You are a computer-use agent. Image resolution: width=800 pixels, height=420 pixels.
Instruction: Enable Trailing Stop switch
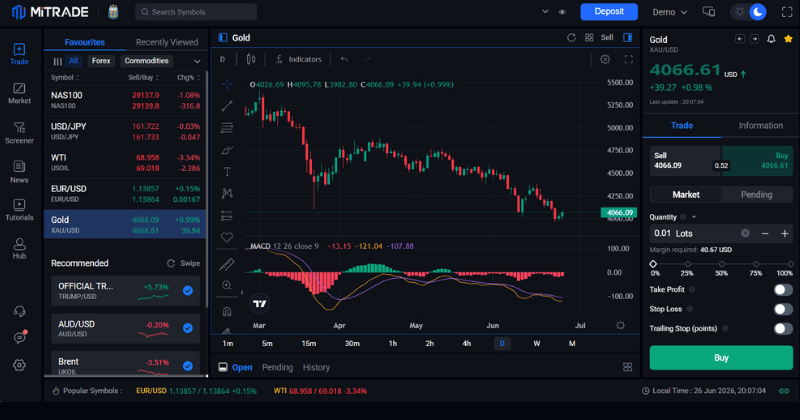coord(783,329)
